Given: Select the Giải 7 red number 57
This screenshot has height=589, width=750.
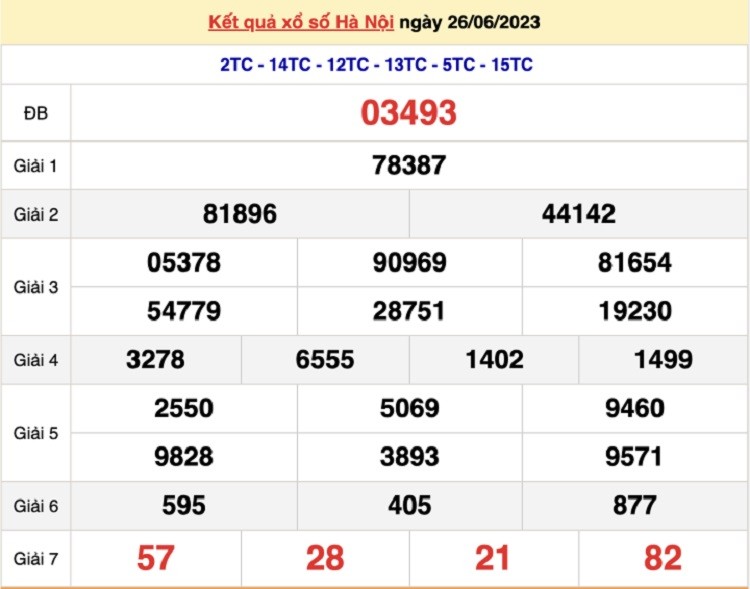Looking at the screenshot, I should [155, 558].
